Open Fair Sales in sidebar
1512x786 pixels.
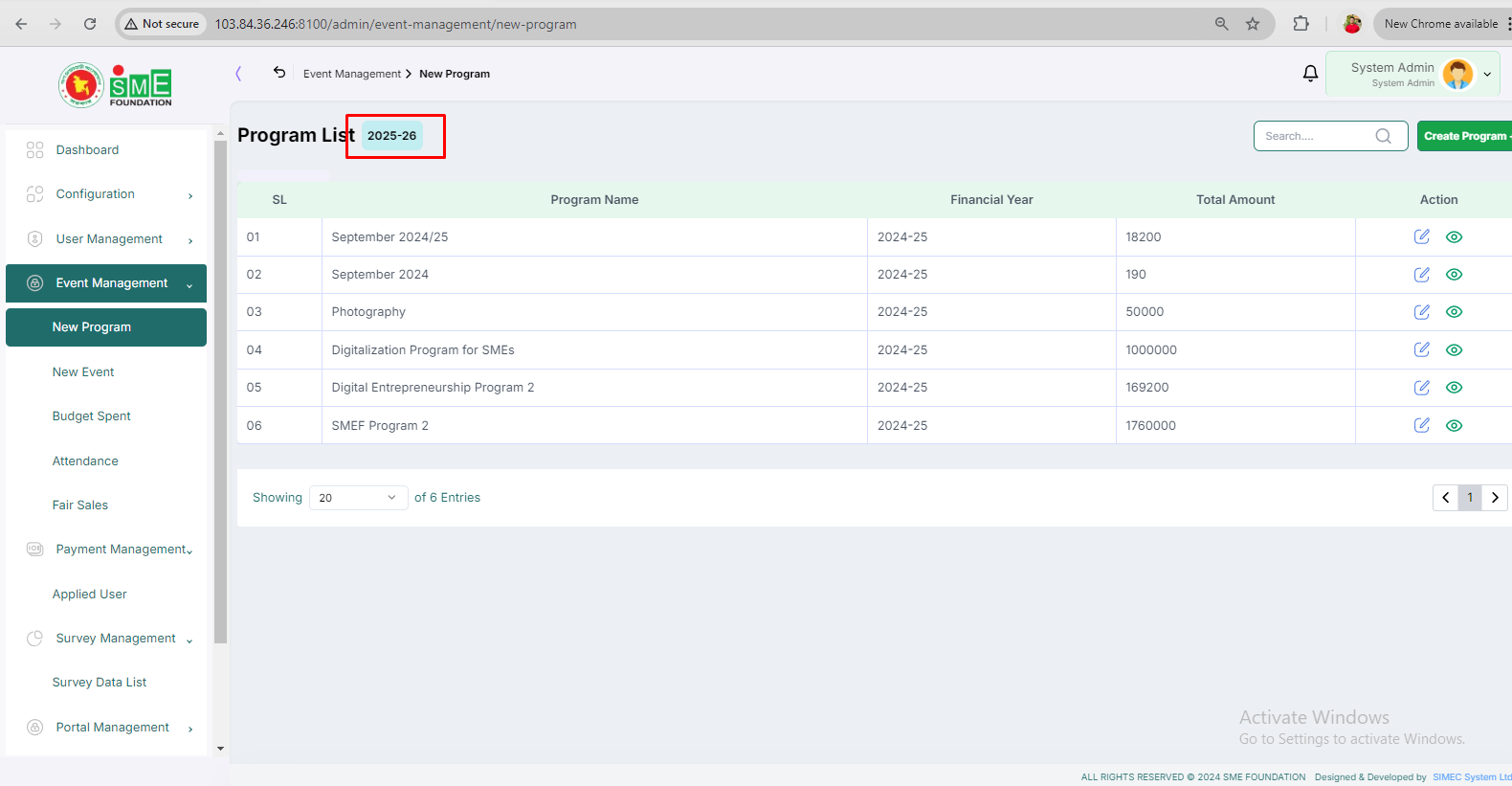tap(80, 505)
